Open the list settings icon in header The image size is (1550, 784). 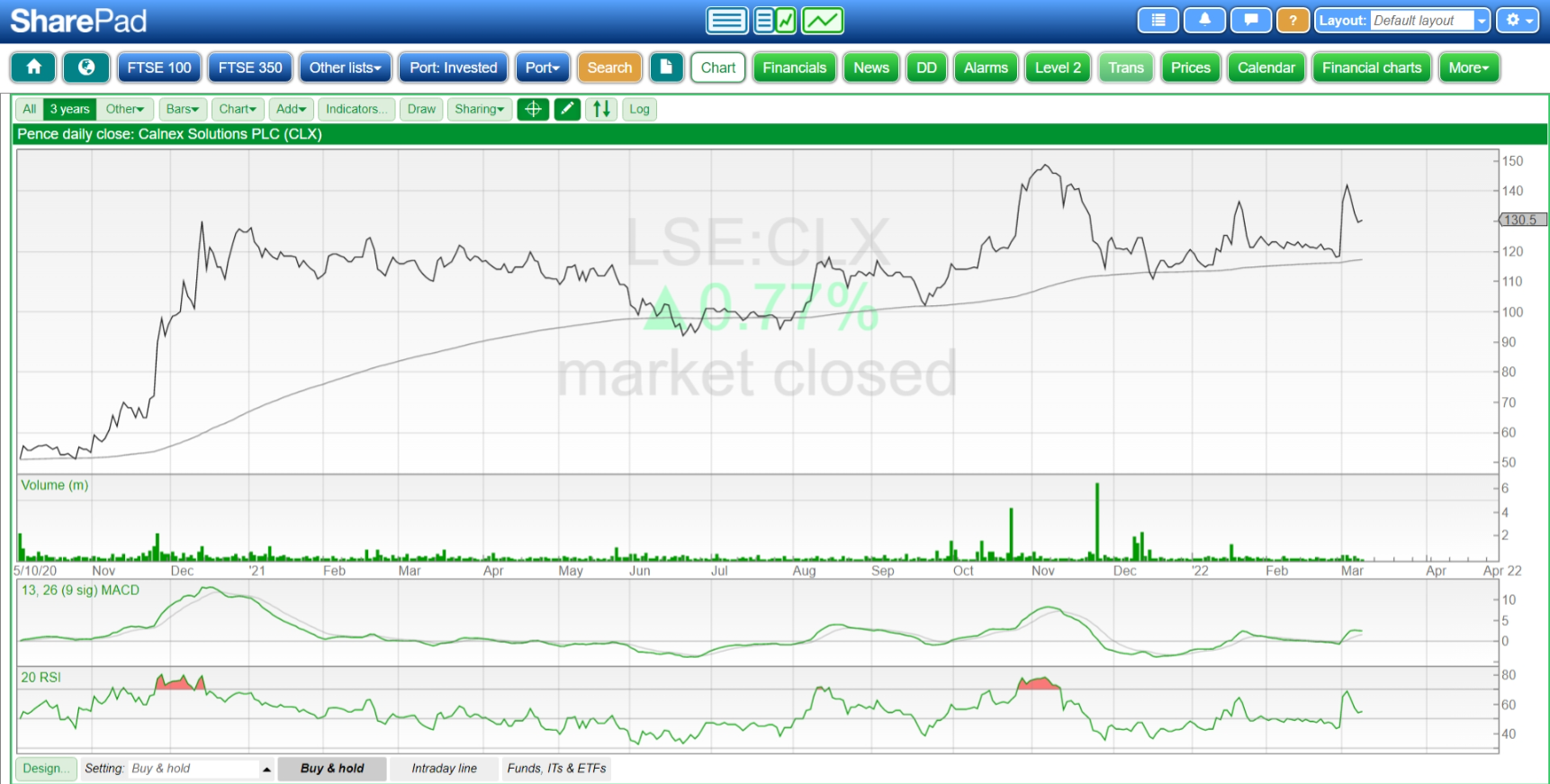coord(1158,20)
